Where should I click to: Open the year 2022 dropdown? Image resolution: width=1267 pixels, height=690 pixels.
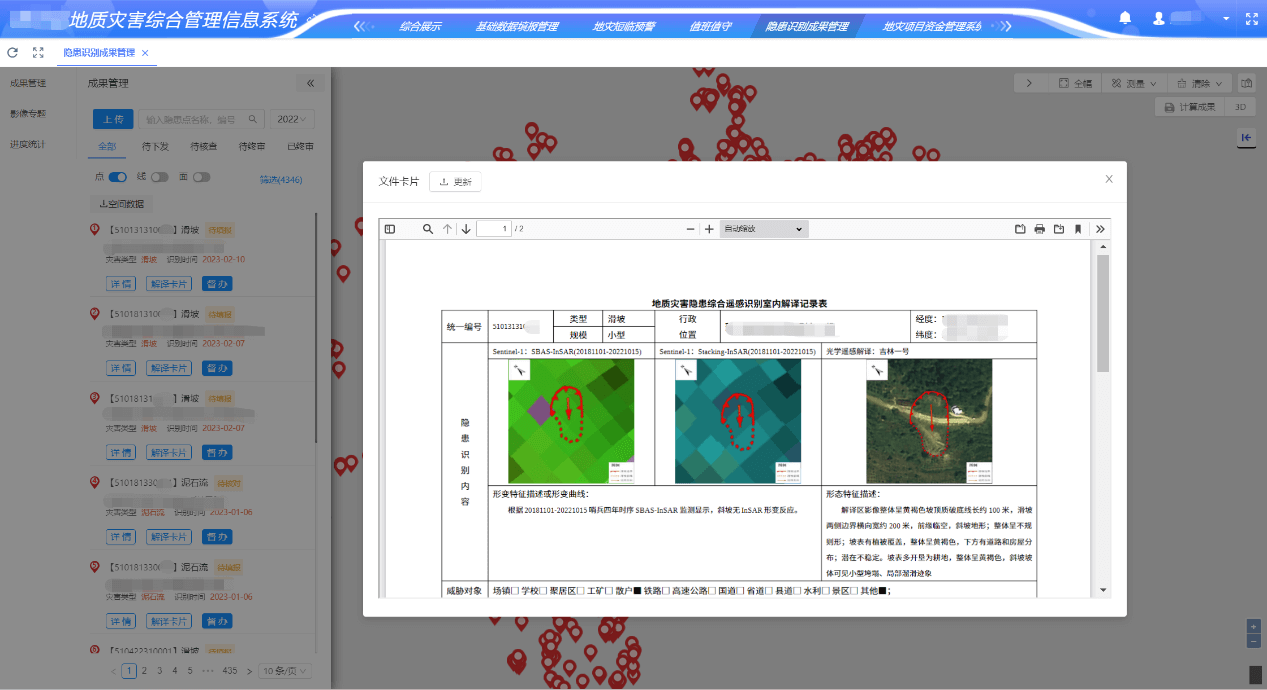[293, 119]
